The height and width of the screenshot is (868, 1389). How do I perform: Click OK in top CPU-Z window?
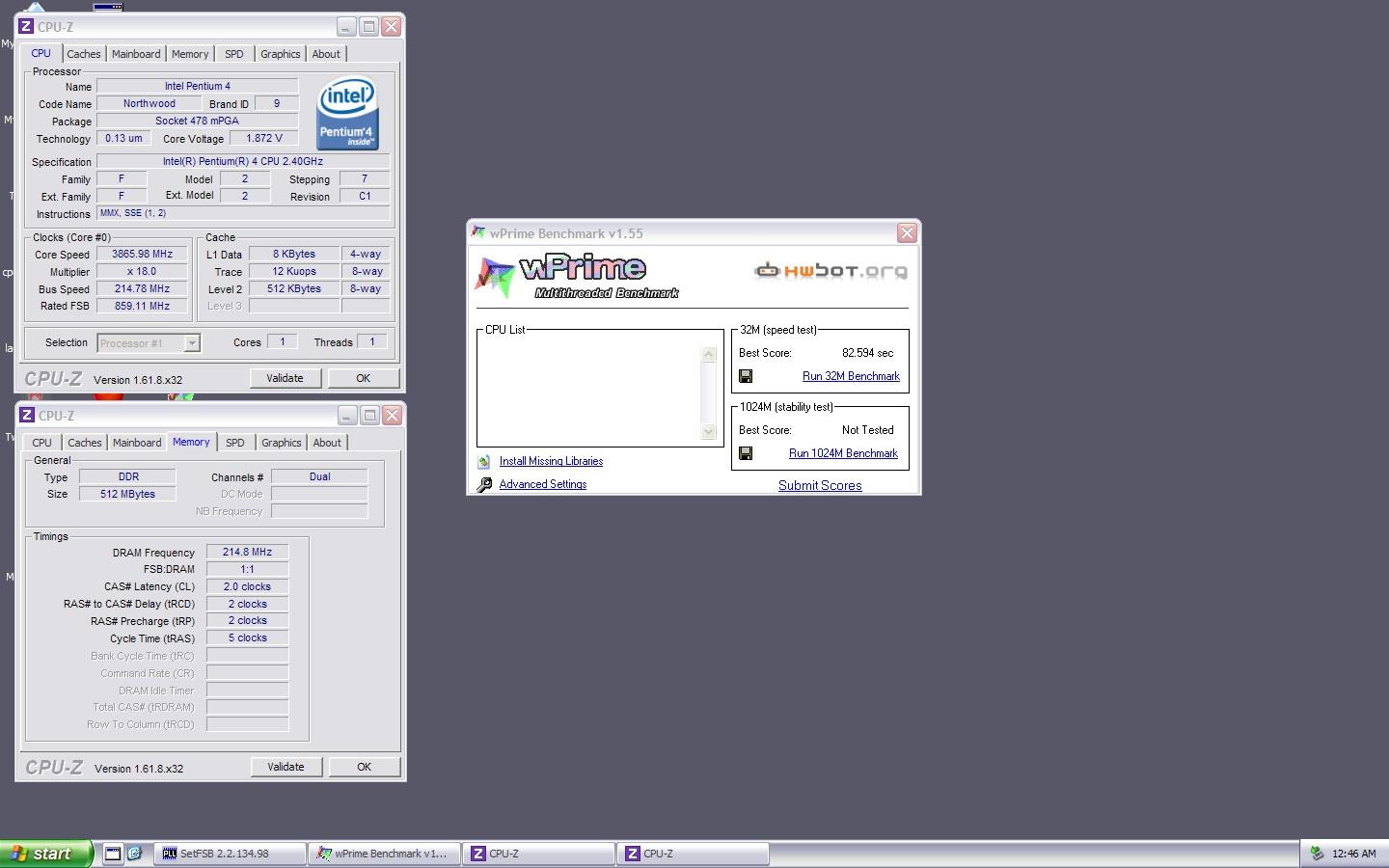(x=364, y=378)
